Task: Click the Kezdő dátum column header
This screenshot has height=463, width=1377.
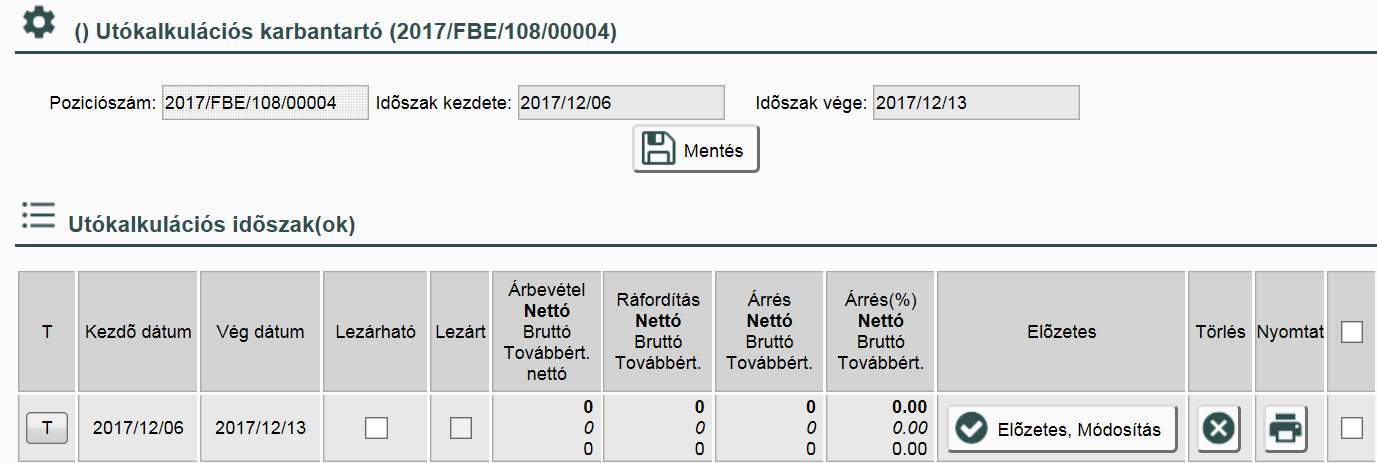Action: (138, 332)
